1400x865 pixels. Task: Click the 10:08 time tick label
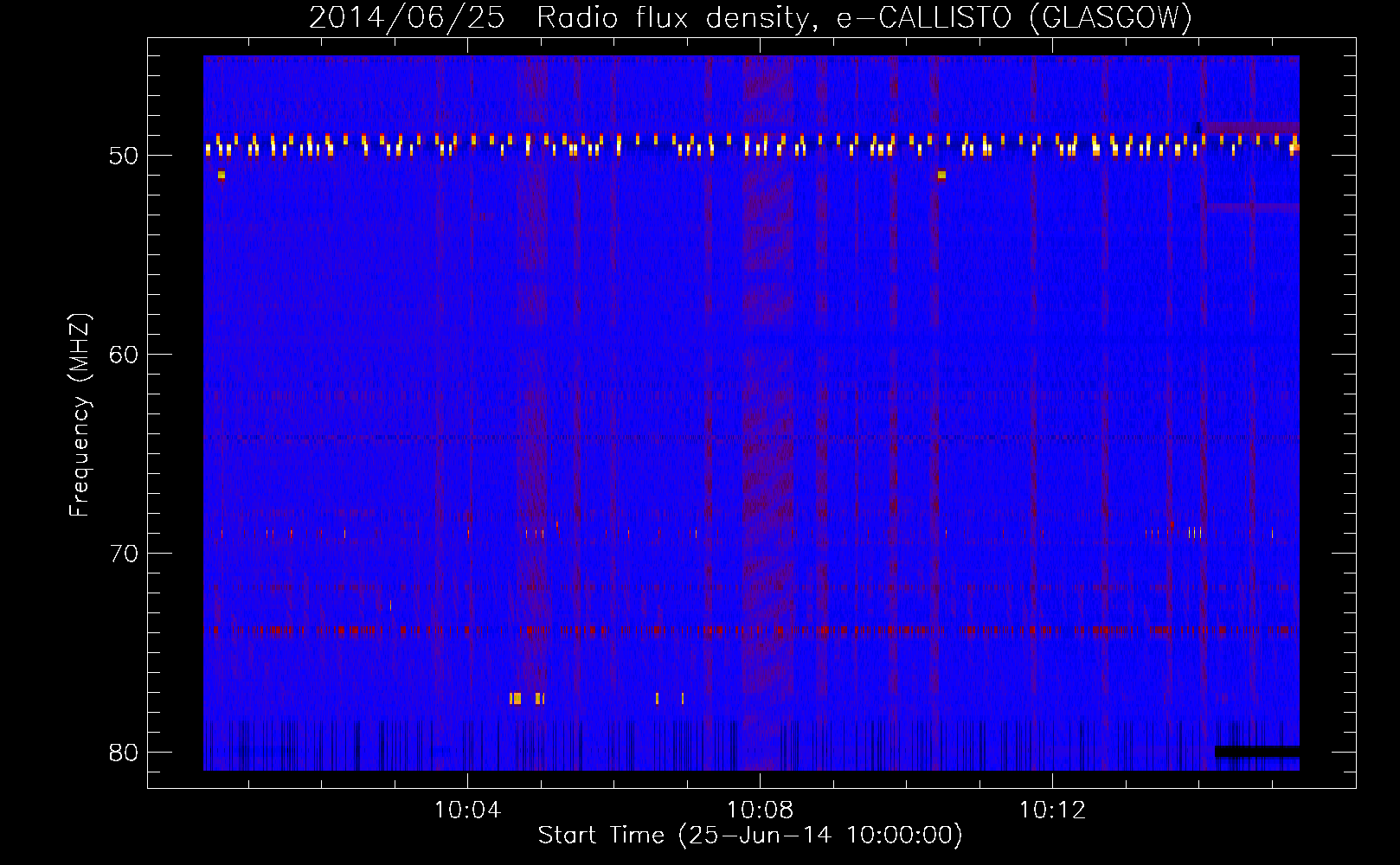click(760, 811)
